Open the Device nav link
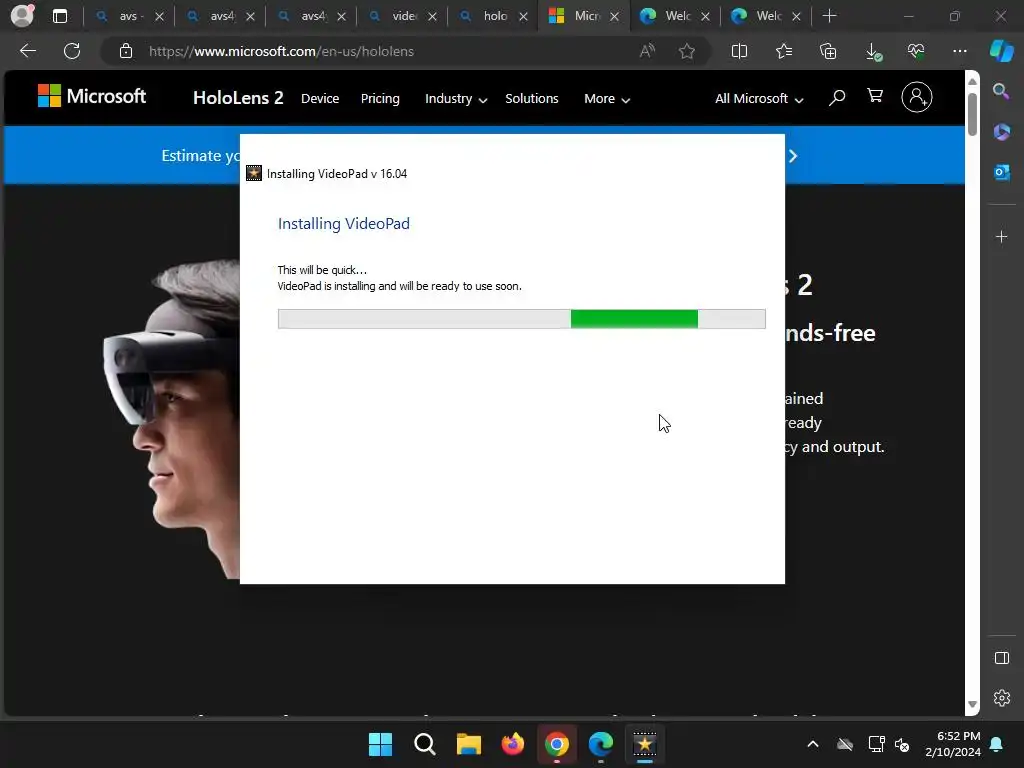This screenshot has width=1024, height=768. pyautogui.click(x=320, y=99)
